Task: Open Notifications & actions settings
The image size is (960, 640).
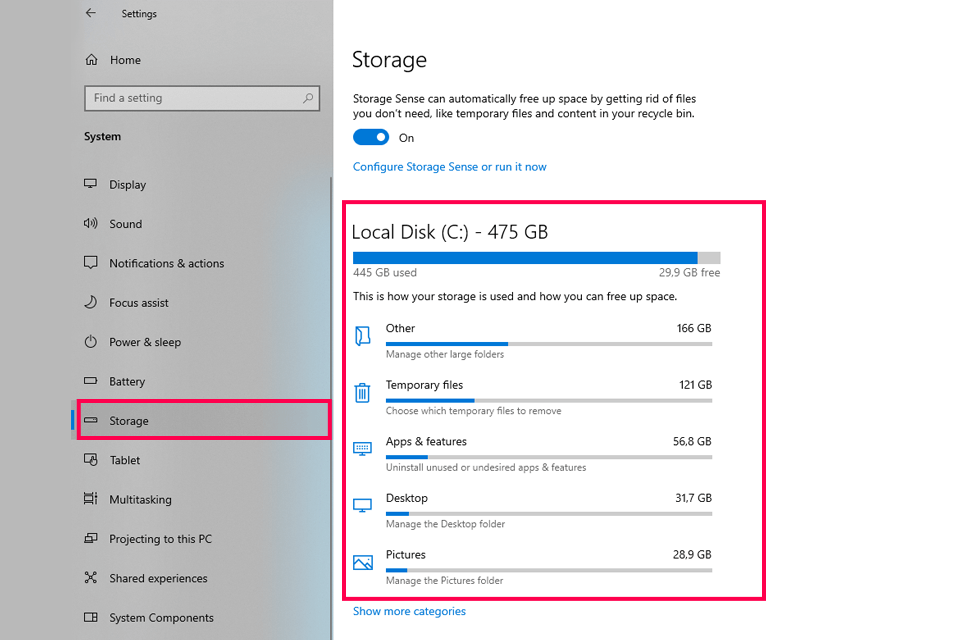Action: click(x=167, y=263)
